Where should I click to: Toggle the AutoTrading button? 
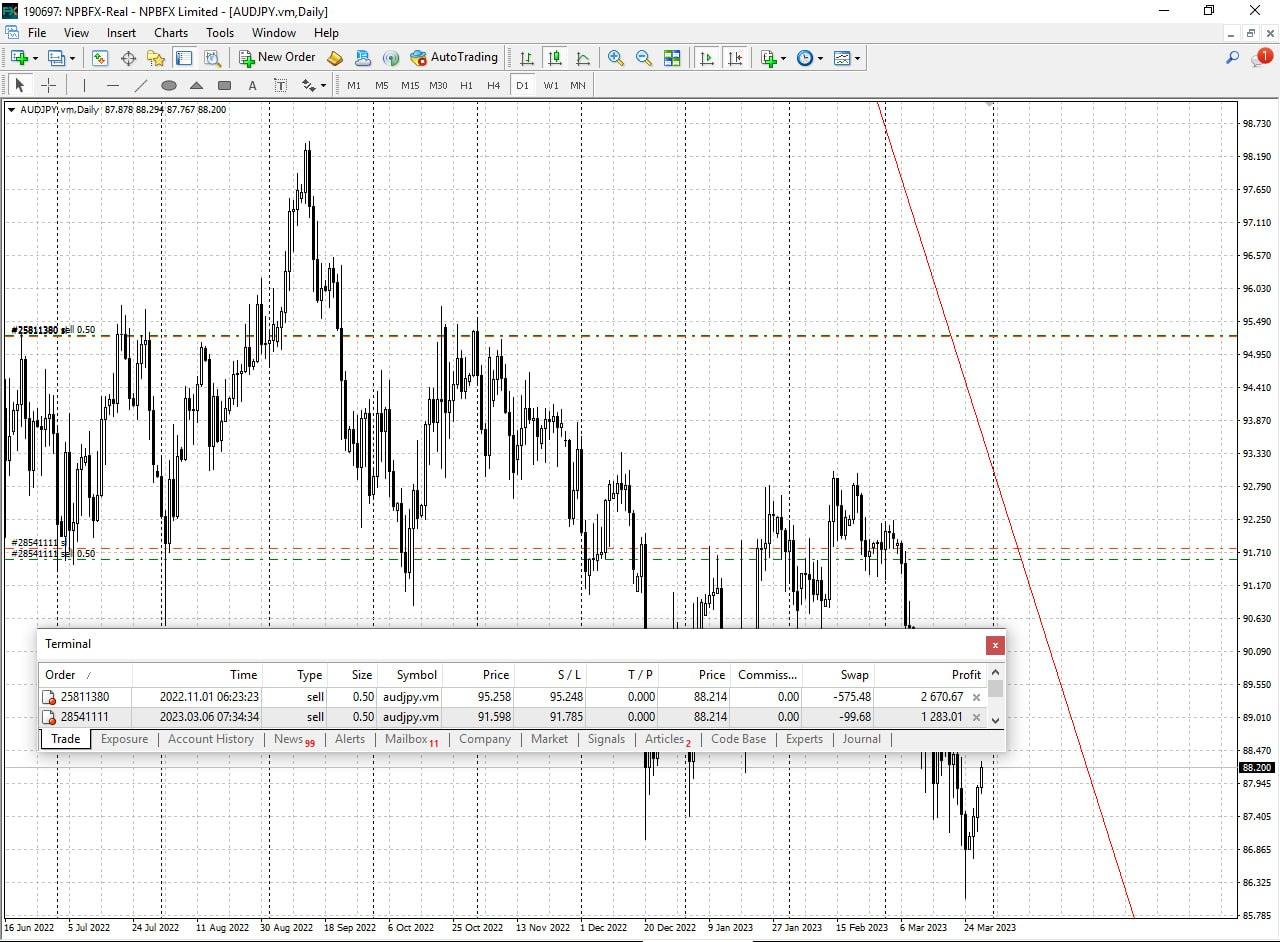(454, 58)
